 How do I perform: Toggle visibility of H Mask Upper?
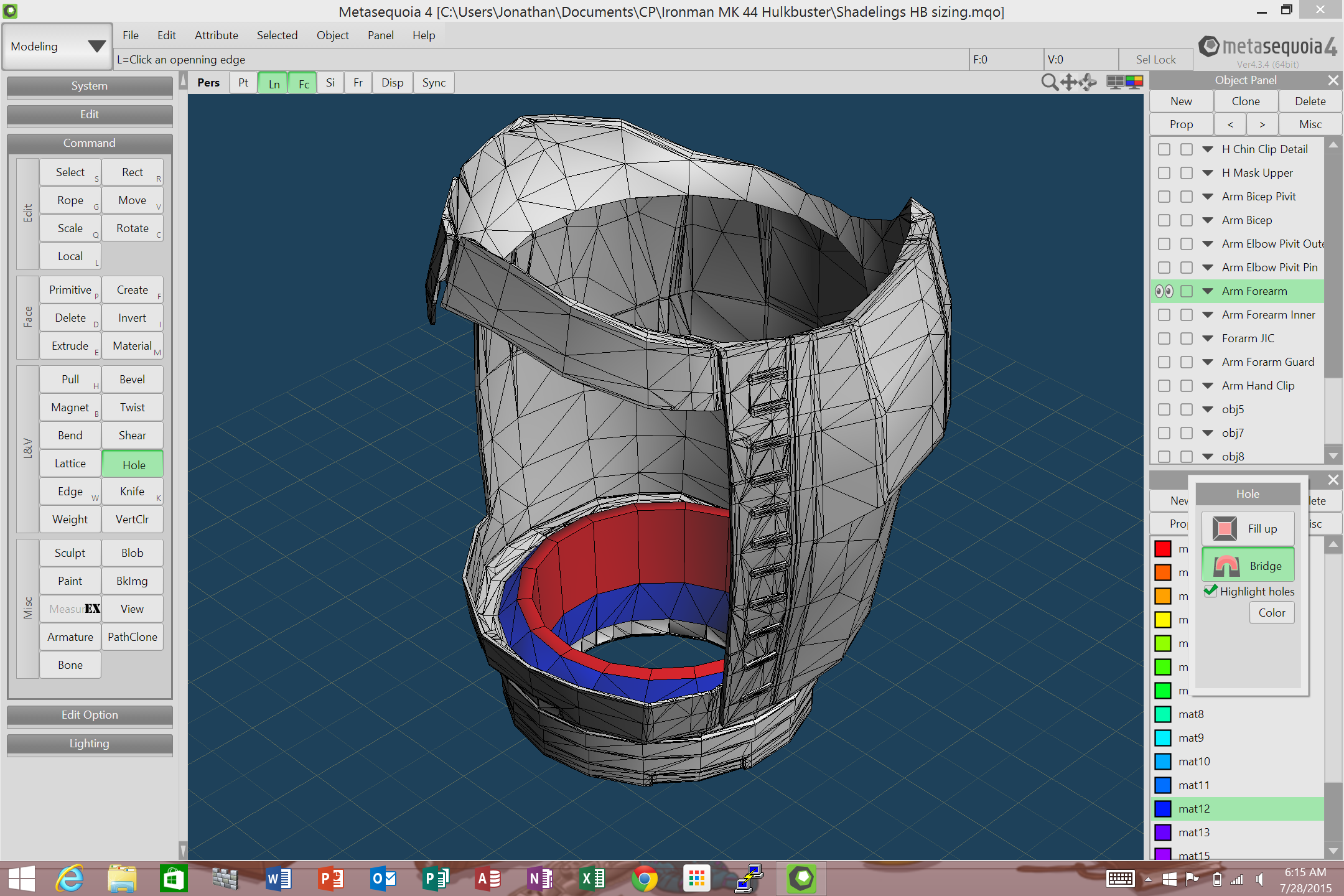[x=1164, y=173]
